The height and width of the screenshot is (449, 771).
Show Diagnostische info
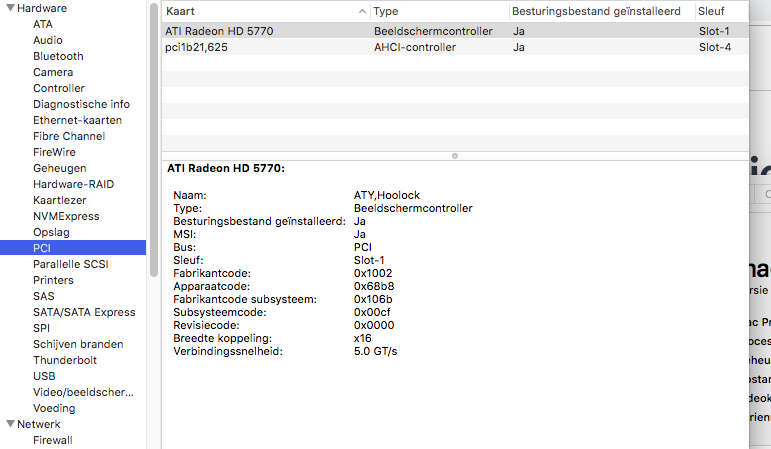[x=81, y=104]
